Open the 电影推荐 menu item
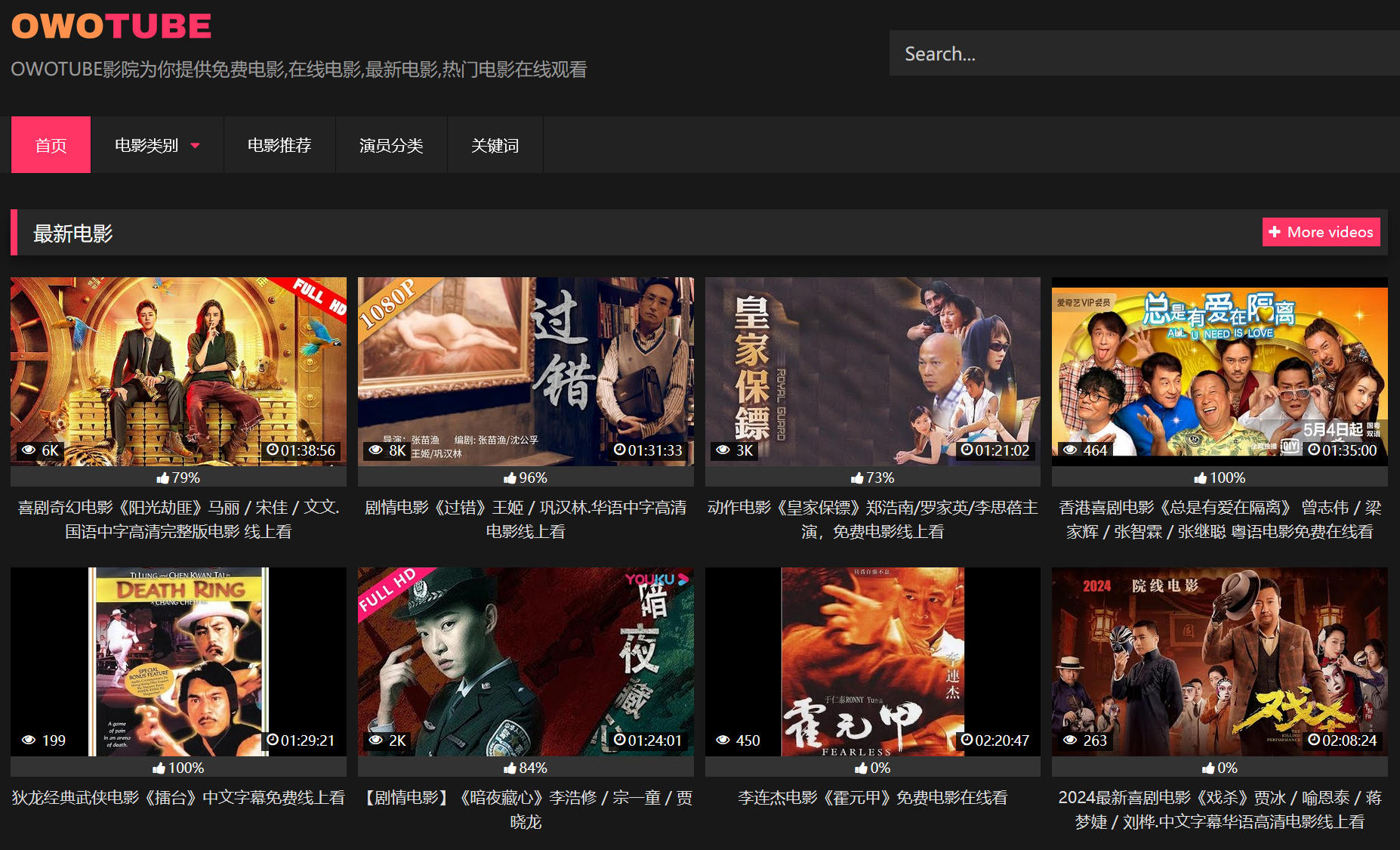 point(279,145)
